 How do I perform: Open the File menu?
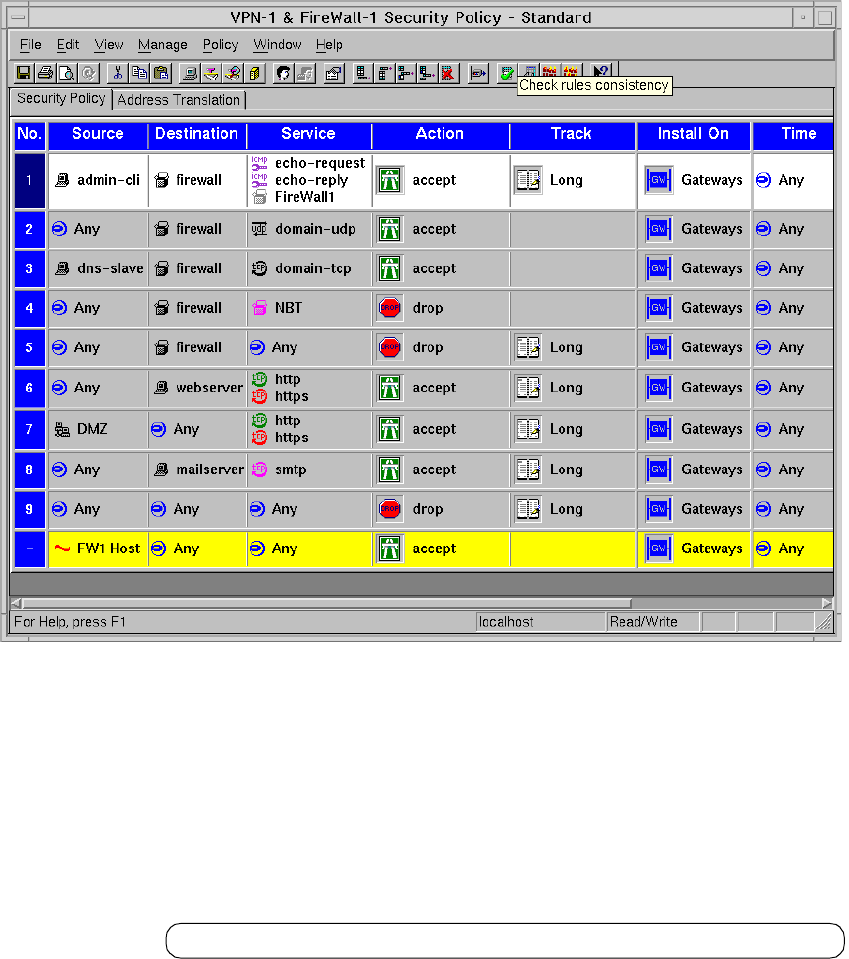31,45
